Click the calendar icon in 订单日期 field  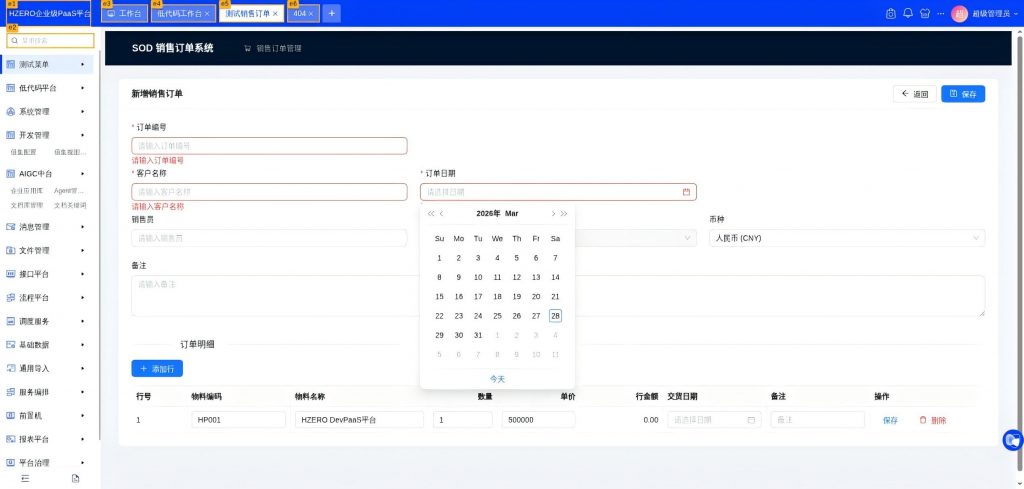point(687,192)
